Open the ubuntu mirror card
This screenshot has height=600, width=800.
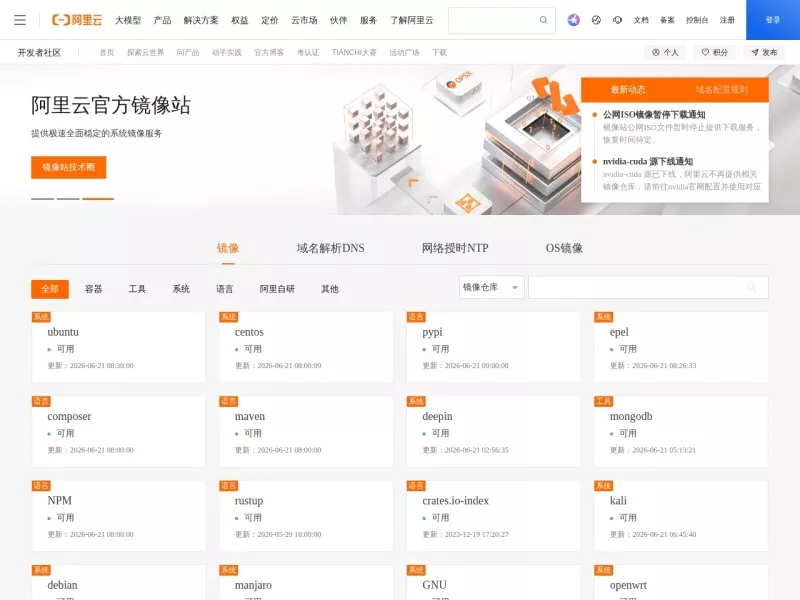tap(118, 347)
